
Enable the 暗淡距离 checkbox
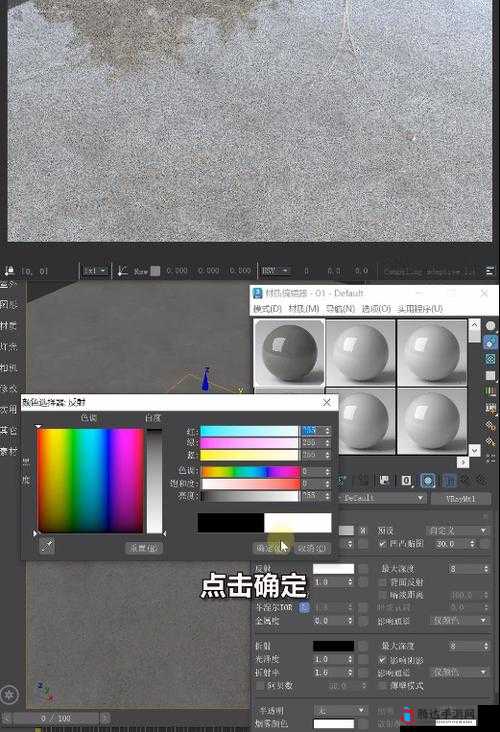coord(382,595)
